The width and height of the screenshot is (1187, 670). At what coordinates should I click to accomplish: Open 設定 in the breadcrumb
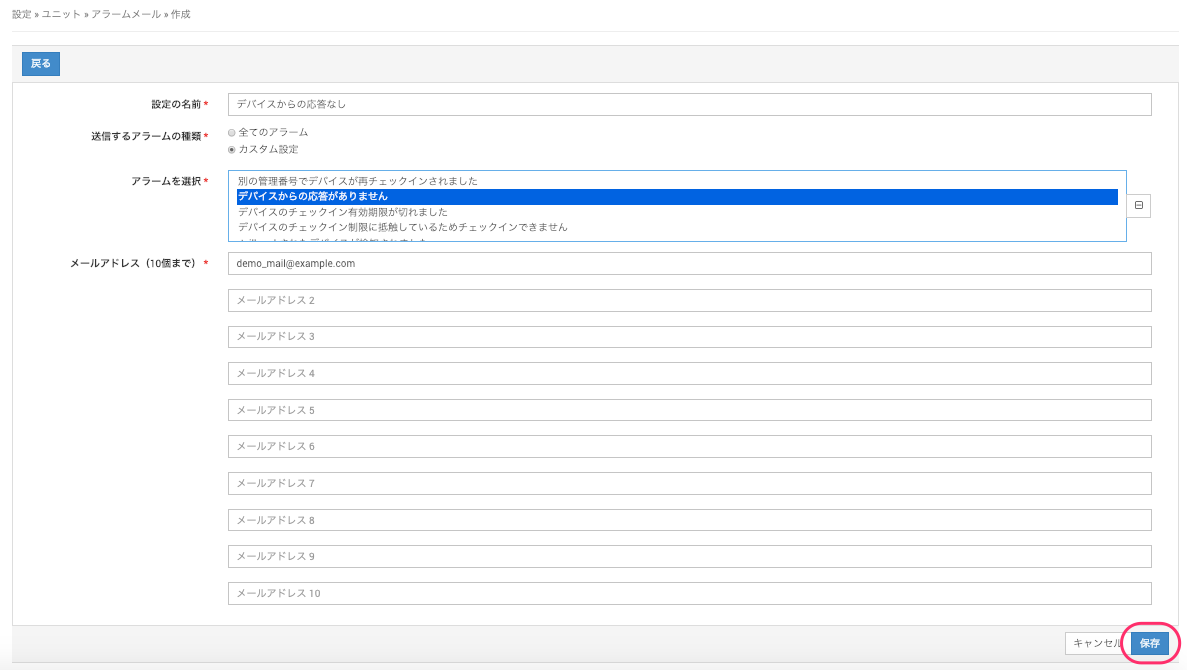click(21, 15)
